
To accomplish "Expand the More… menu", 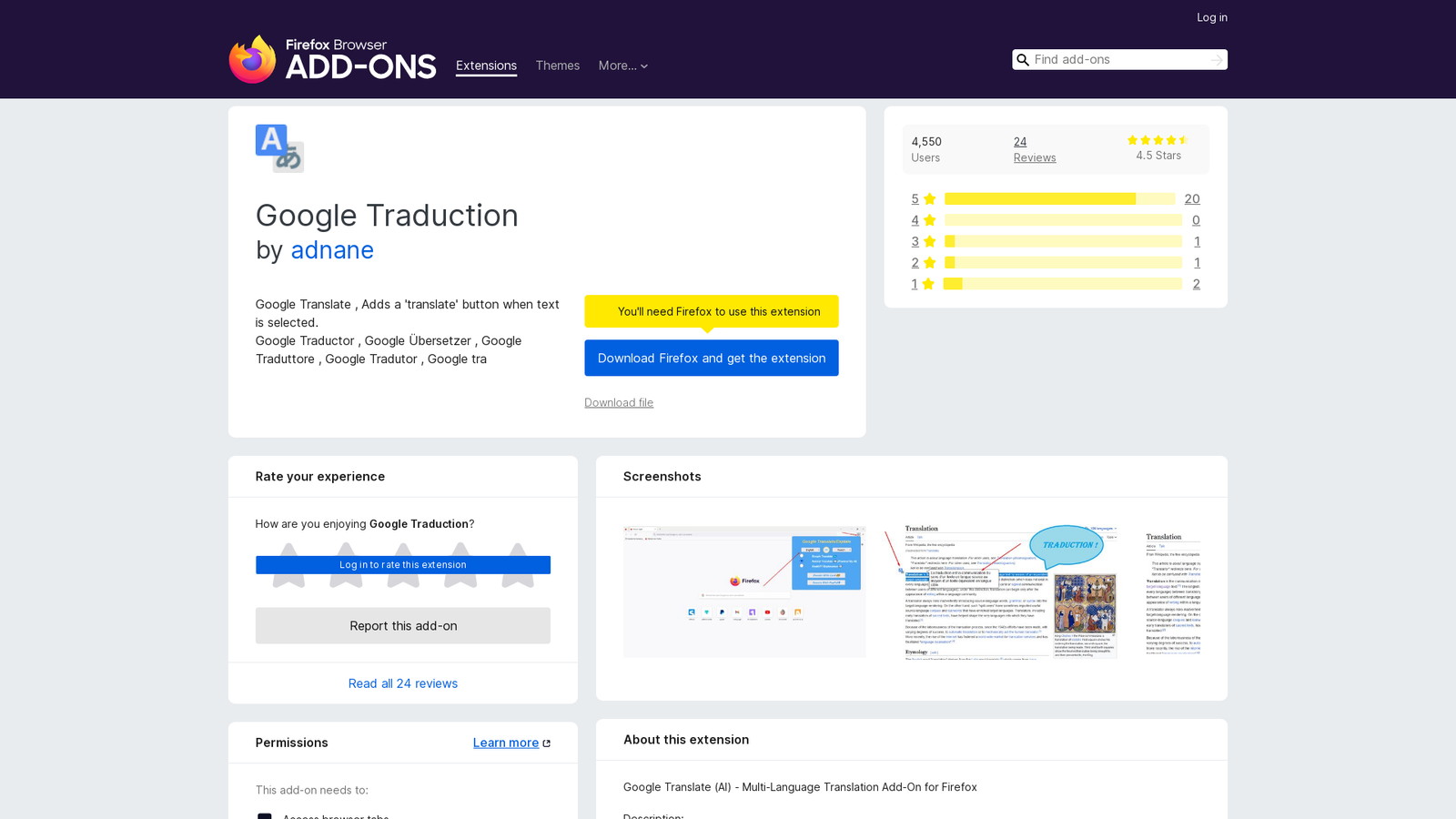I will click(623, 66).
